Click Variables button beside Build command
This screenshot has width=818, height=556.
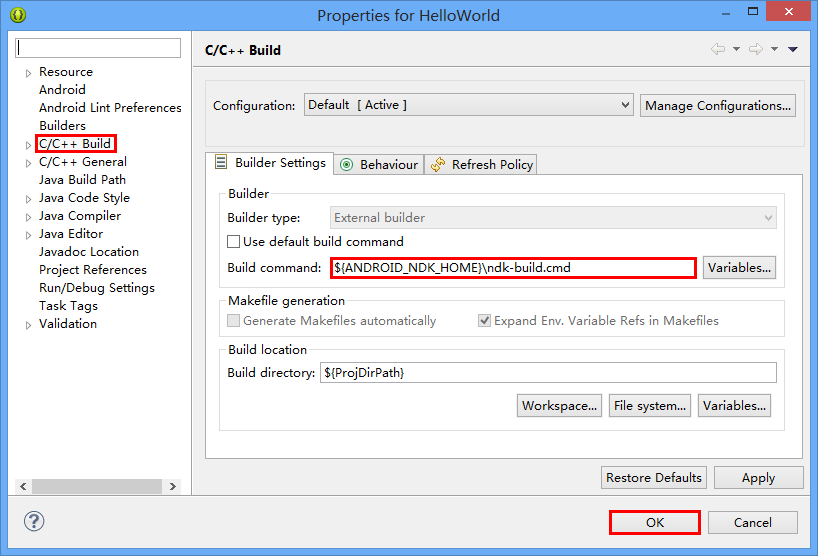739,268
